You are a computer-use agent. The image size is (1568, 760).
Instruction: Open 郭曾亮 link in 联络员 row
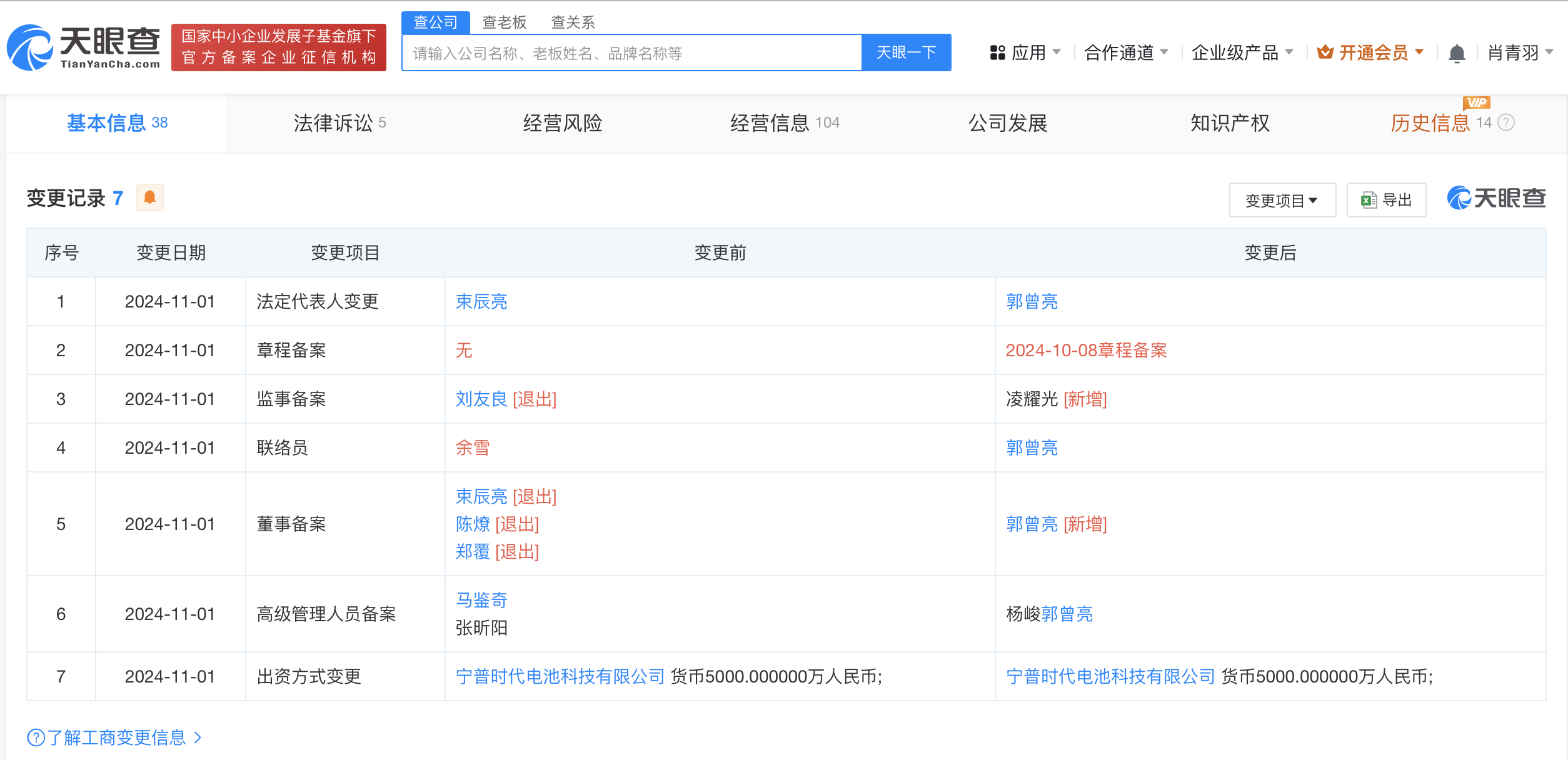pos(1032,447)
